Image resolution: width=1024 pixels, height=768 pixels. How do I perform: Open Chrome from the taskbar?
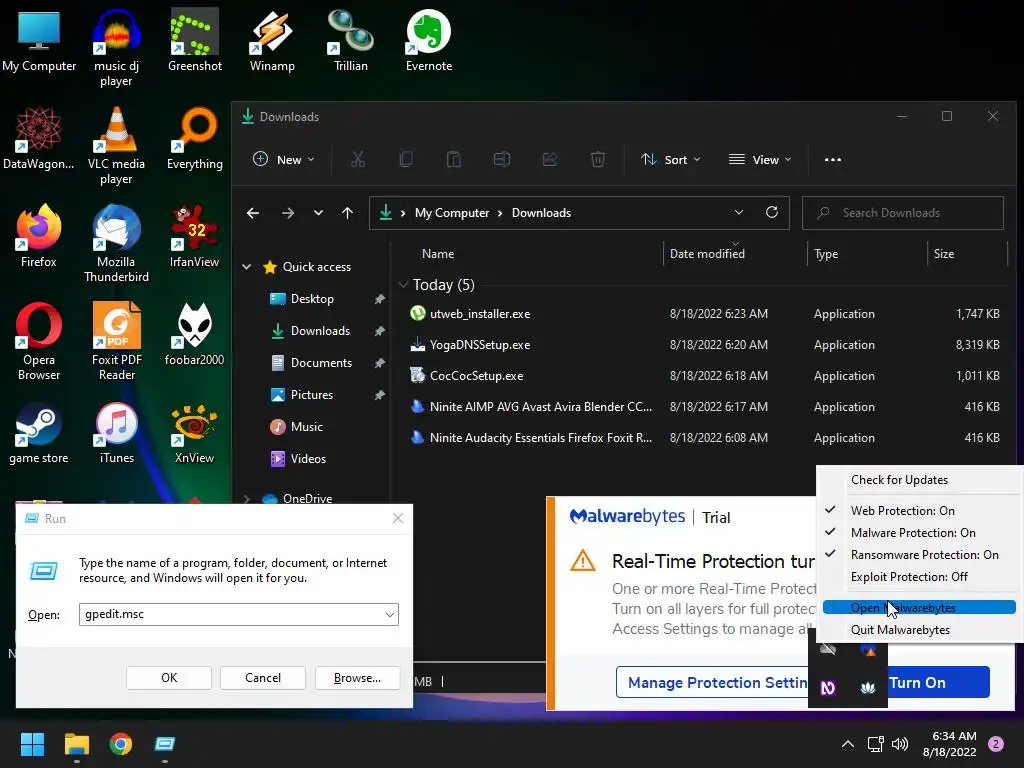tap(121, 744)
